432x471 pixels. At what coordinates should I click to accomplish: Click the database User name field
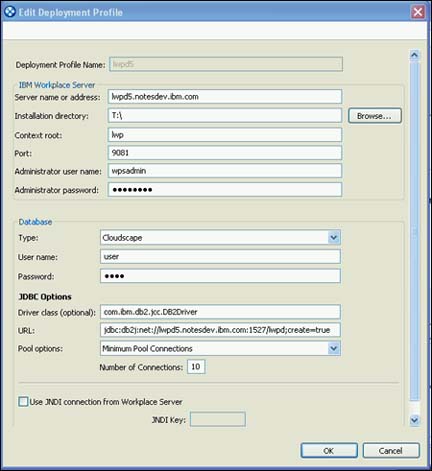coord(220,257)
